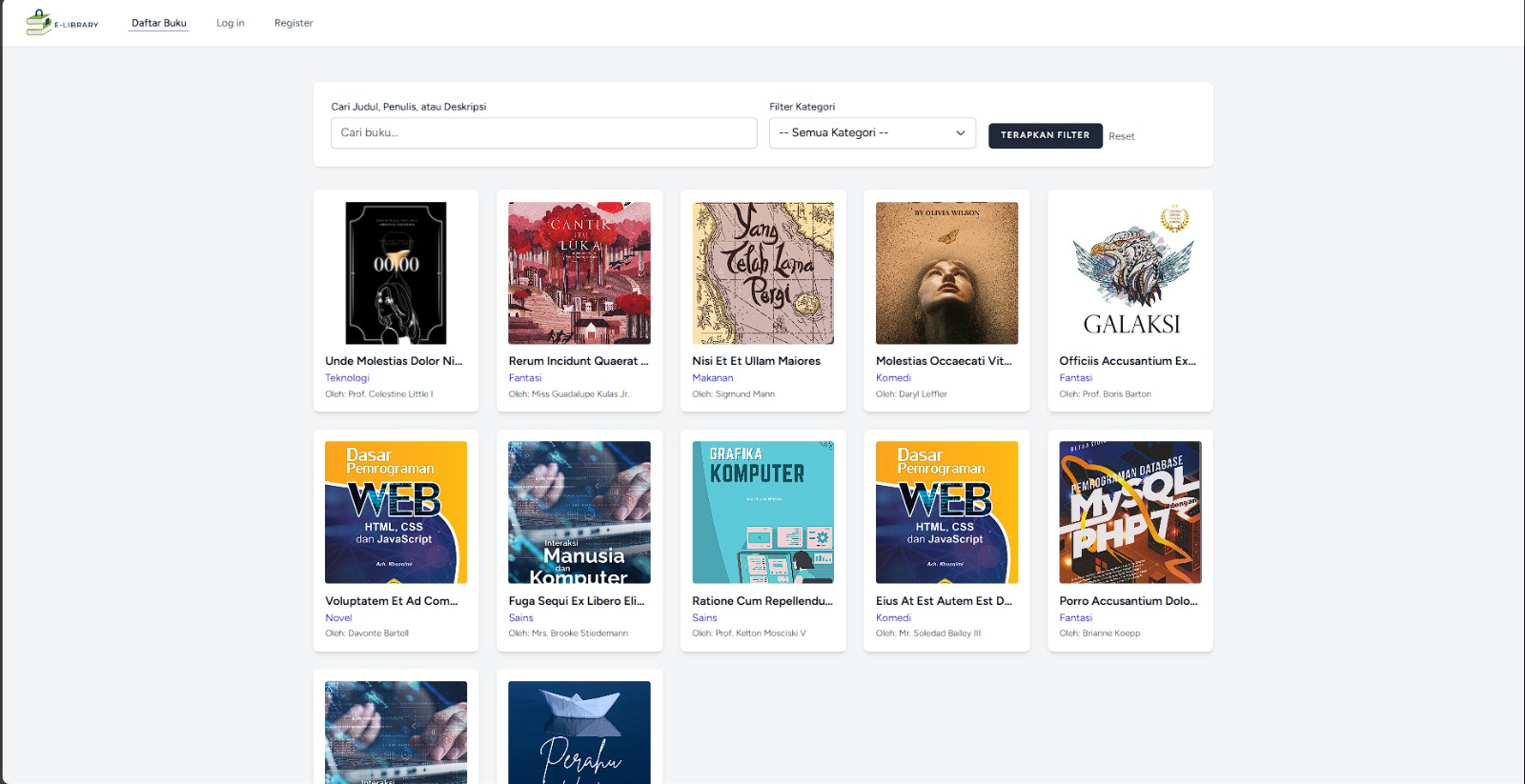
Task: Open the Unde Molestias Dolor book title
Action: (394, 361)
